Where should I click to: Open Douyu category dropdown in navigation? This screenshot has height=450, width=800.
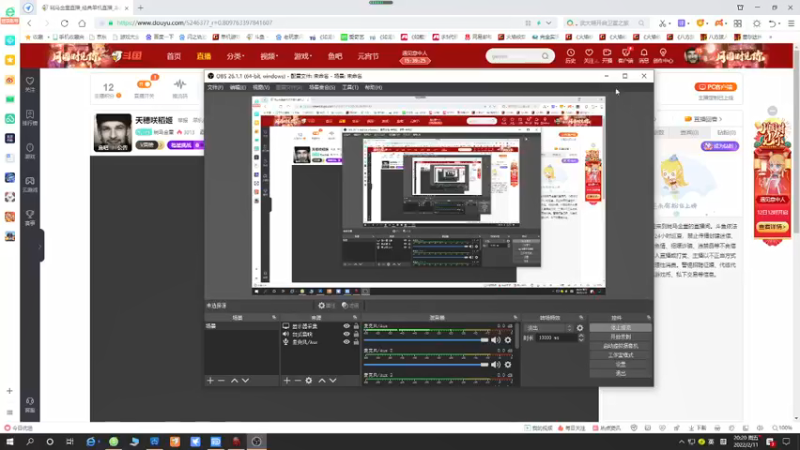235,56
